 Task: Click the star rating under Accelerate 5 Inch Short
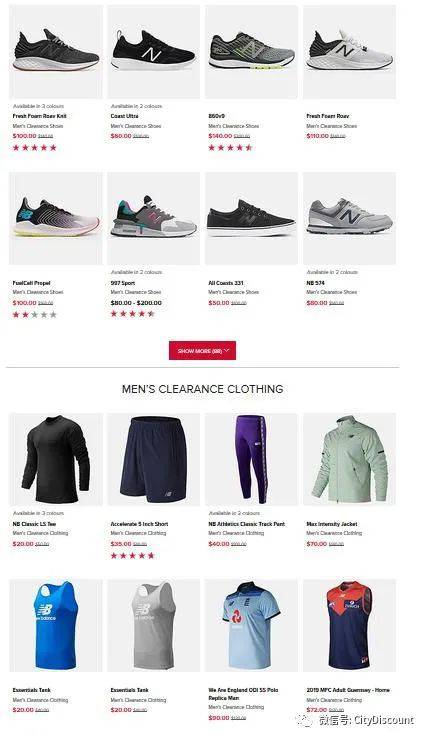[132, 556]
